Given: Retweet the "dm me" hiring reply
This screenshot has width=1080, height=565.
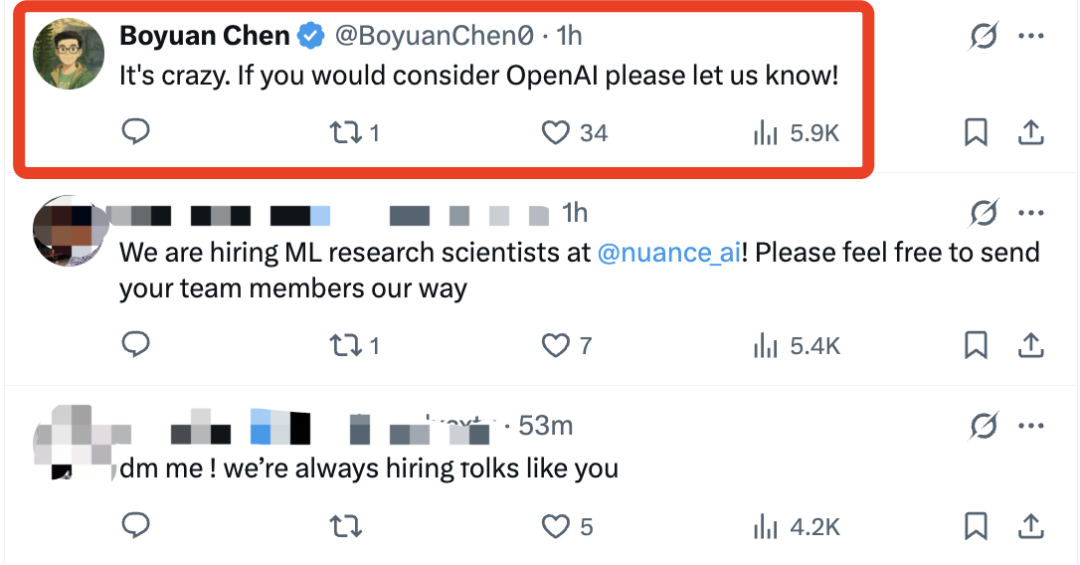Looking at the screenshot, I should (x=345, y=525).
